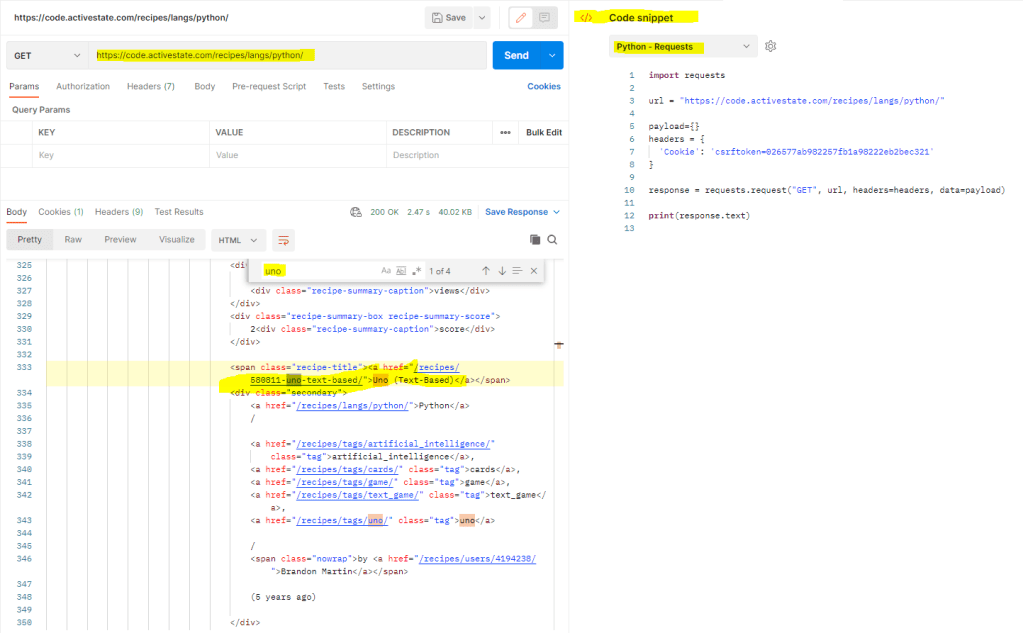Open the comments icon beside edit
Image resolution: width=1023 pixels, height=633 pixels.
click(545, 18)
